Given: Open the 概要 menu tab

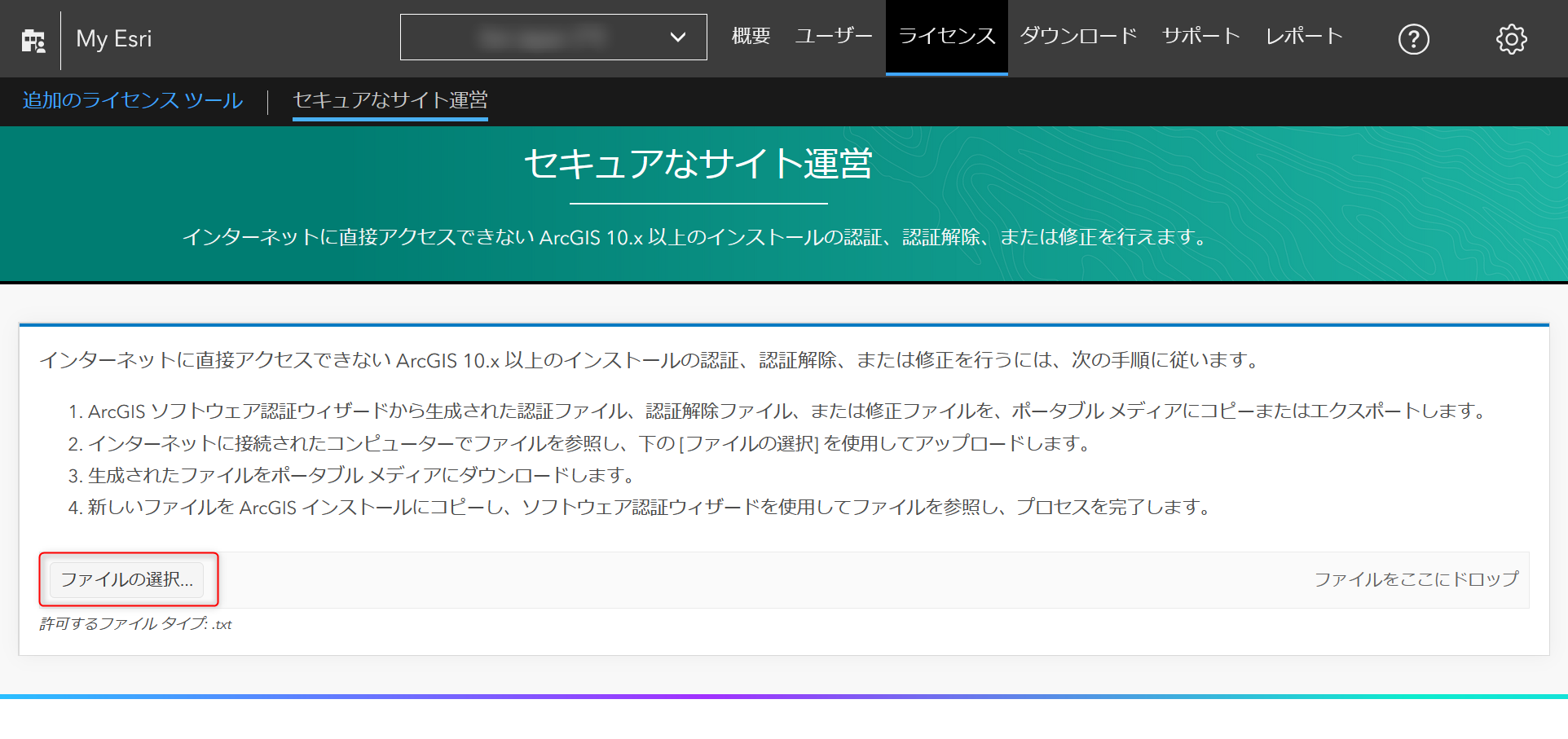Looking at the screenshot, I should pyautogui.click(x=751, y=37).
